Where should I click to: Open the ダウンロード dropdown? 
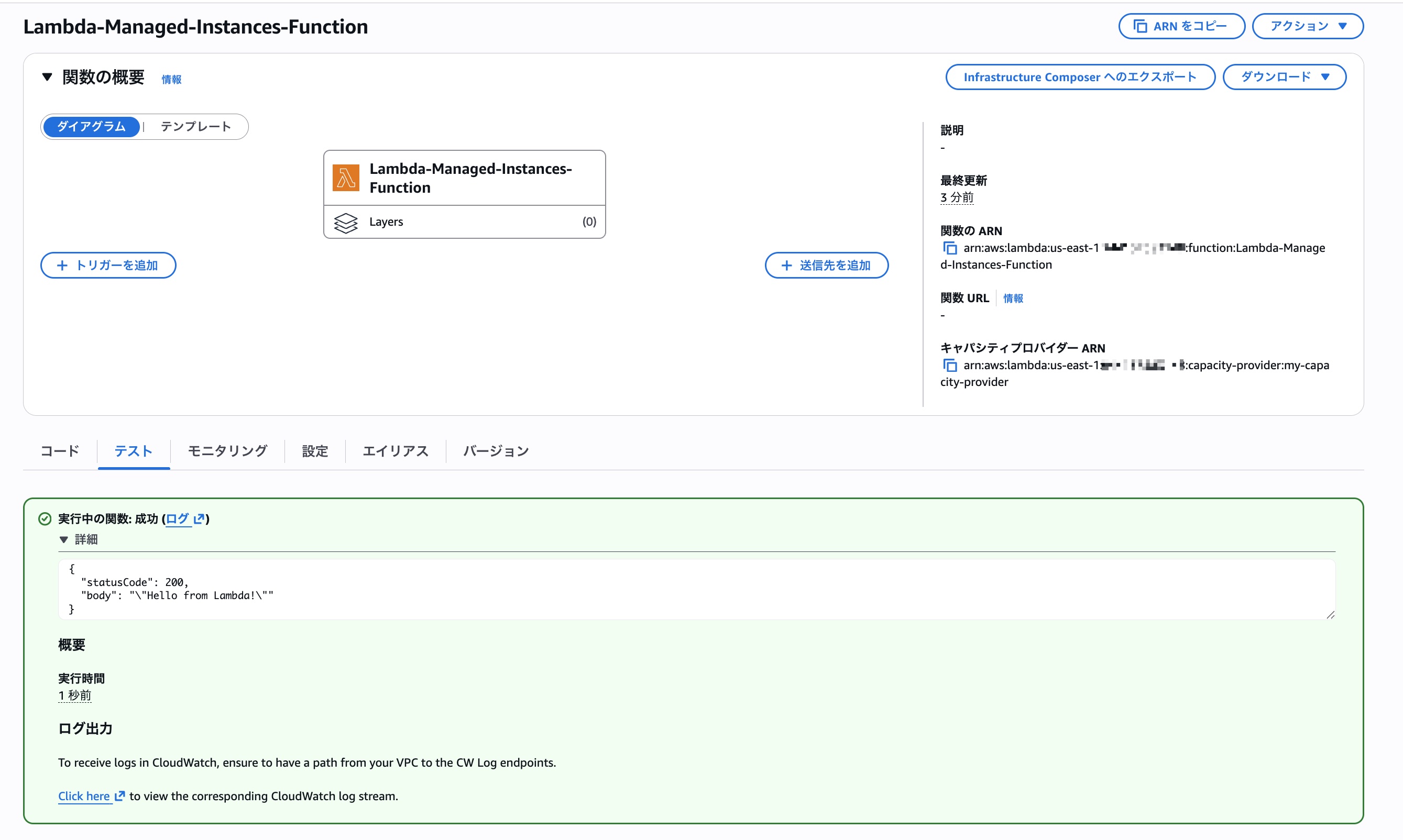[x=1284, y=77]
